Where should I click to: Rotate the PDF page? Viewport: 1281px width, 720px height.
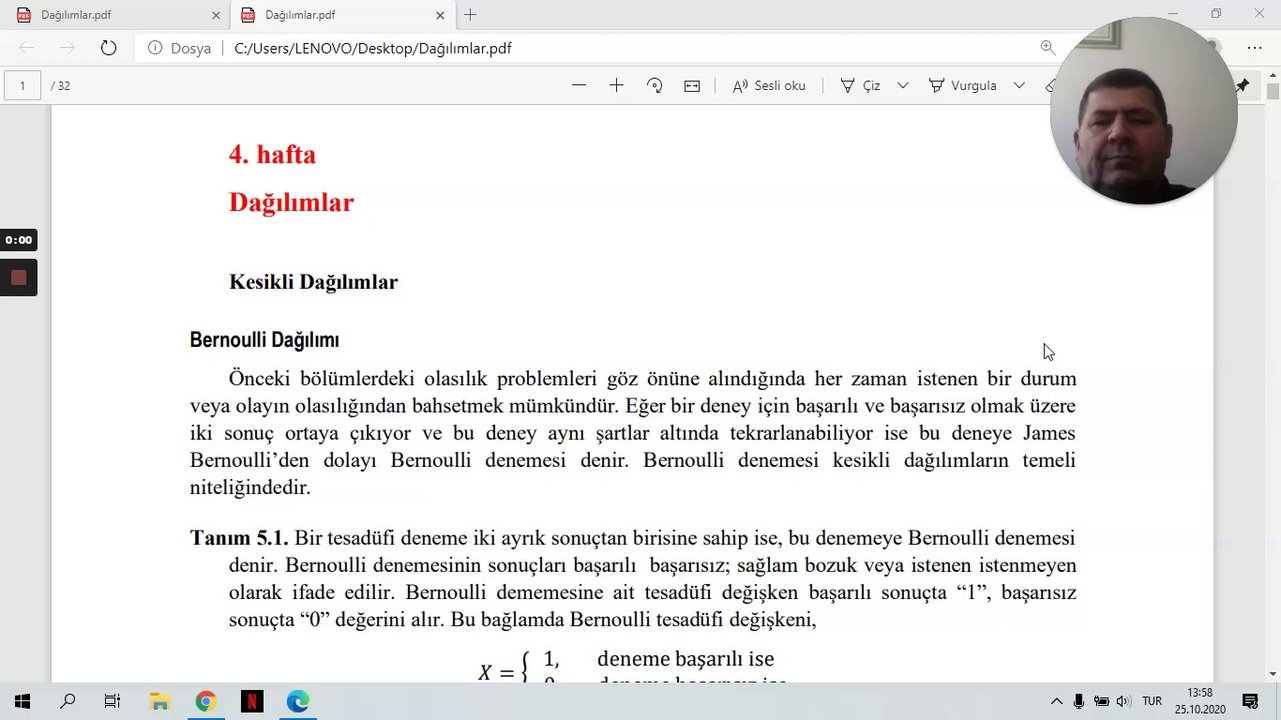[x=654, y=86]
